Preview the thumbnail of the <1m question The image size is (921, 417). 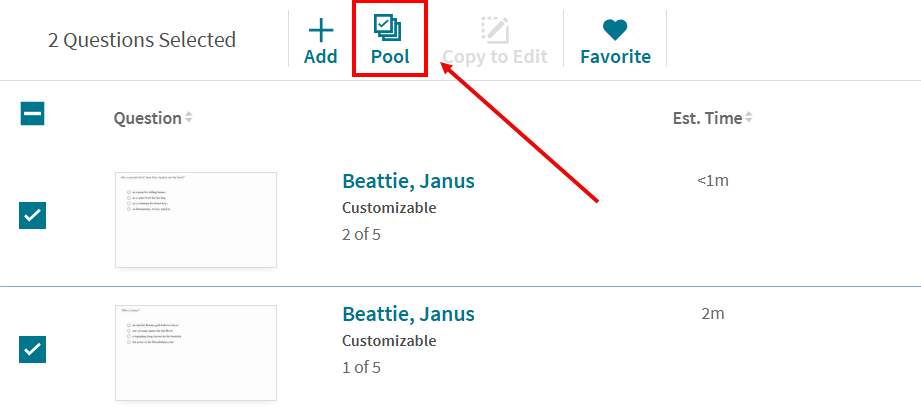196,220
